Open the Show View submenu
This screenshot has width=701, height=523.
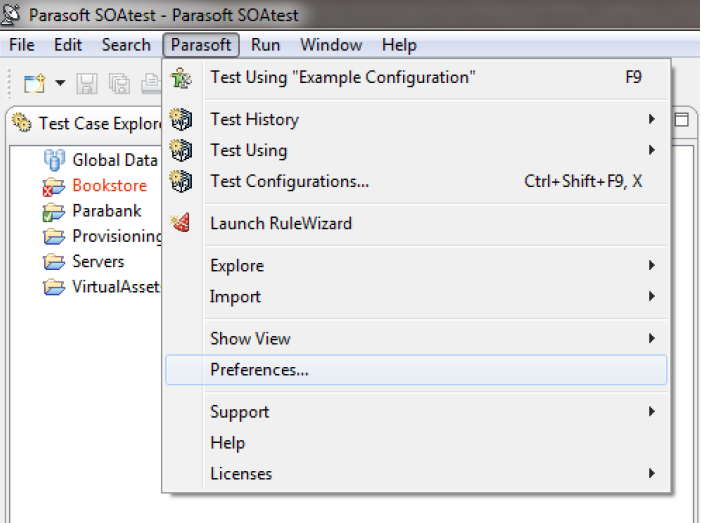pyautogui.click(x=416, y=338)
